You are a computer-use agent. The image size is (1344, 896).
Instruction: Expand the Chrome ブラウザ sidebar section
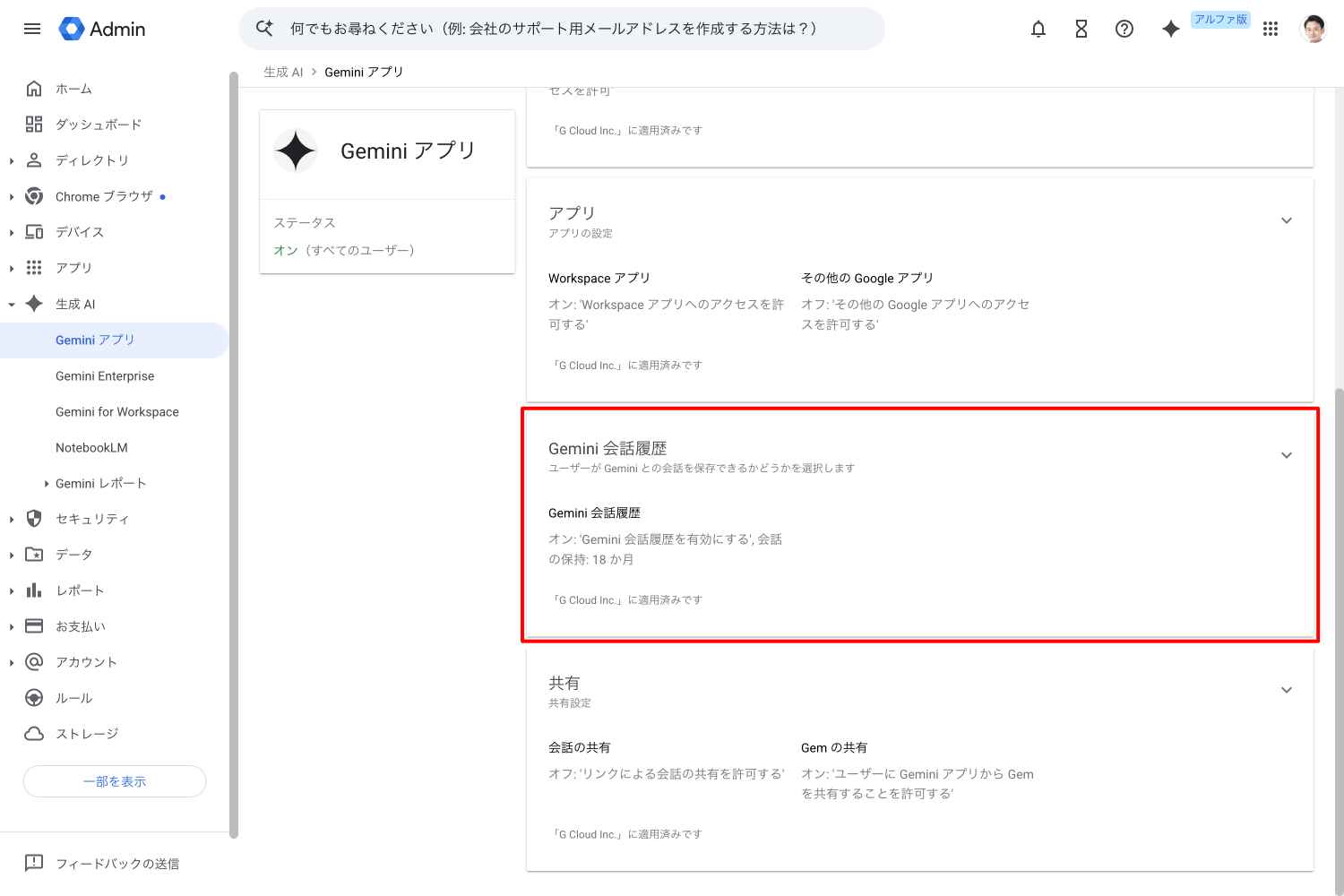pyautogui.click(x=12, y=197)
